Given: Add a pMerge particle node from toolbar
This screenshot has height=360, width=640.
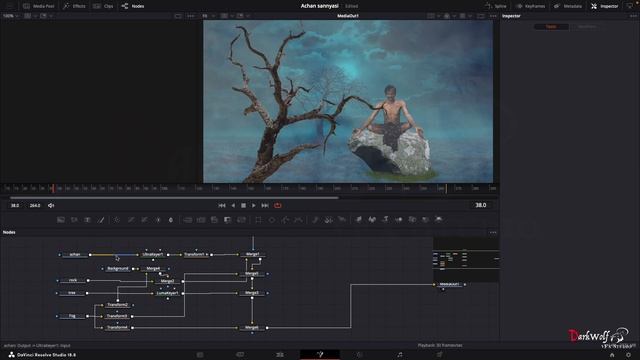Looking at the screenshot, I should (x=329, y=220).
